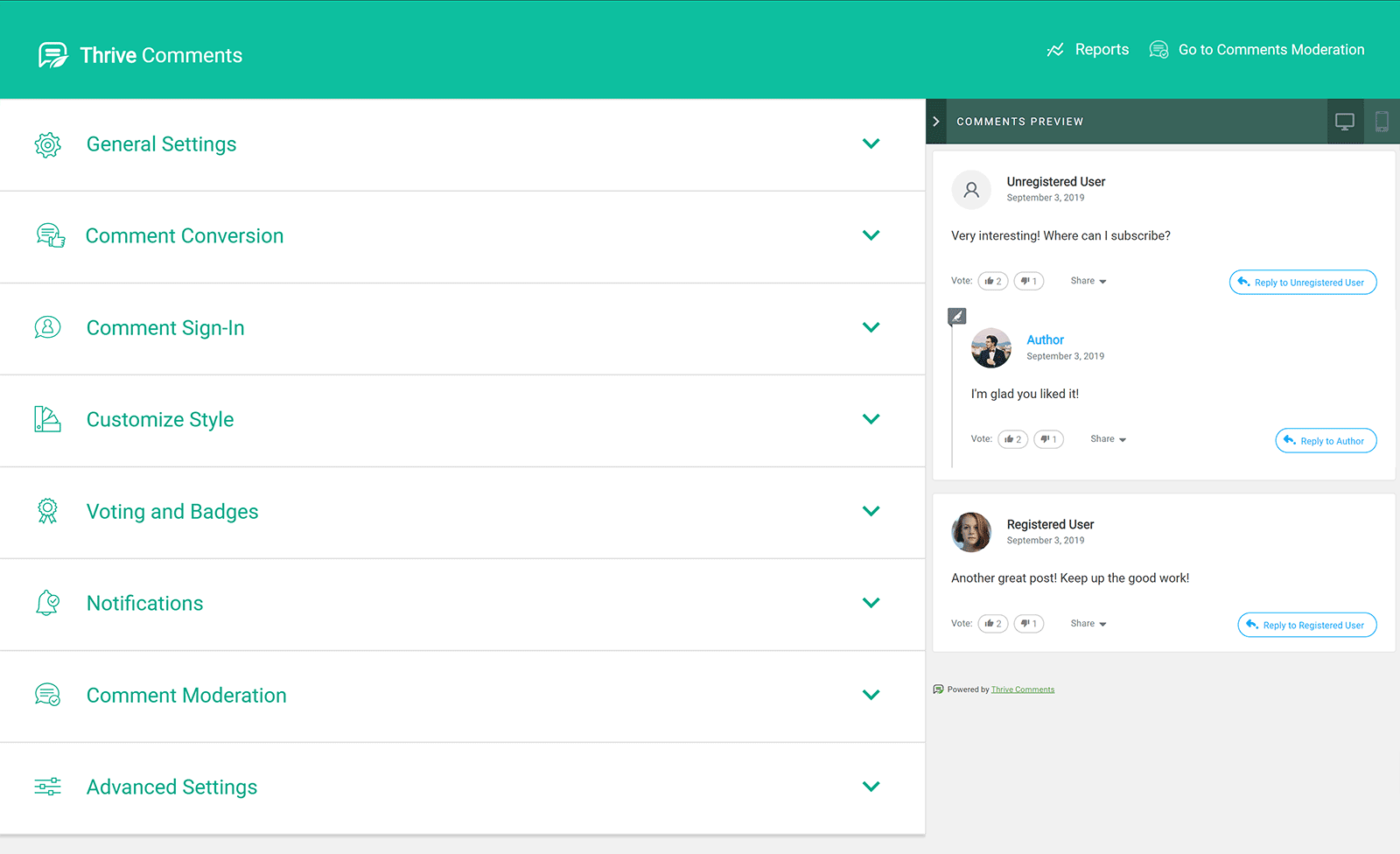Open the Thrive Comments powered-by link
Viewport: 1400px width, 854px height.
tap(1023, 689)
